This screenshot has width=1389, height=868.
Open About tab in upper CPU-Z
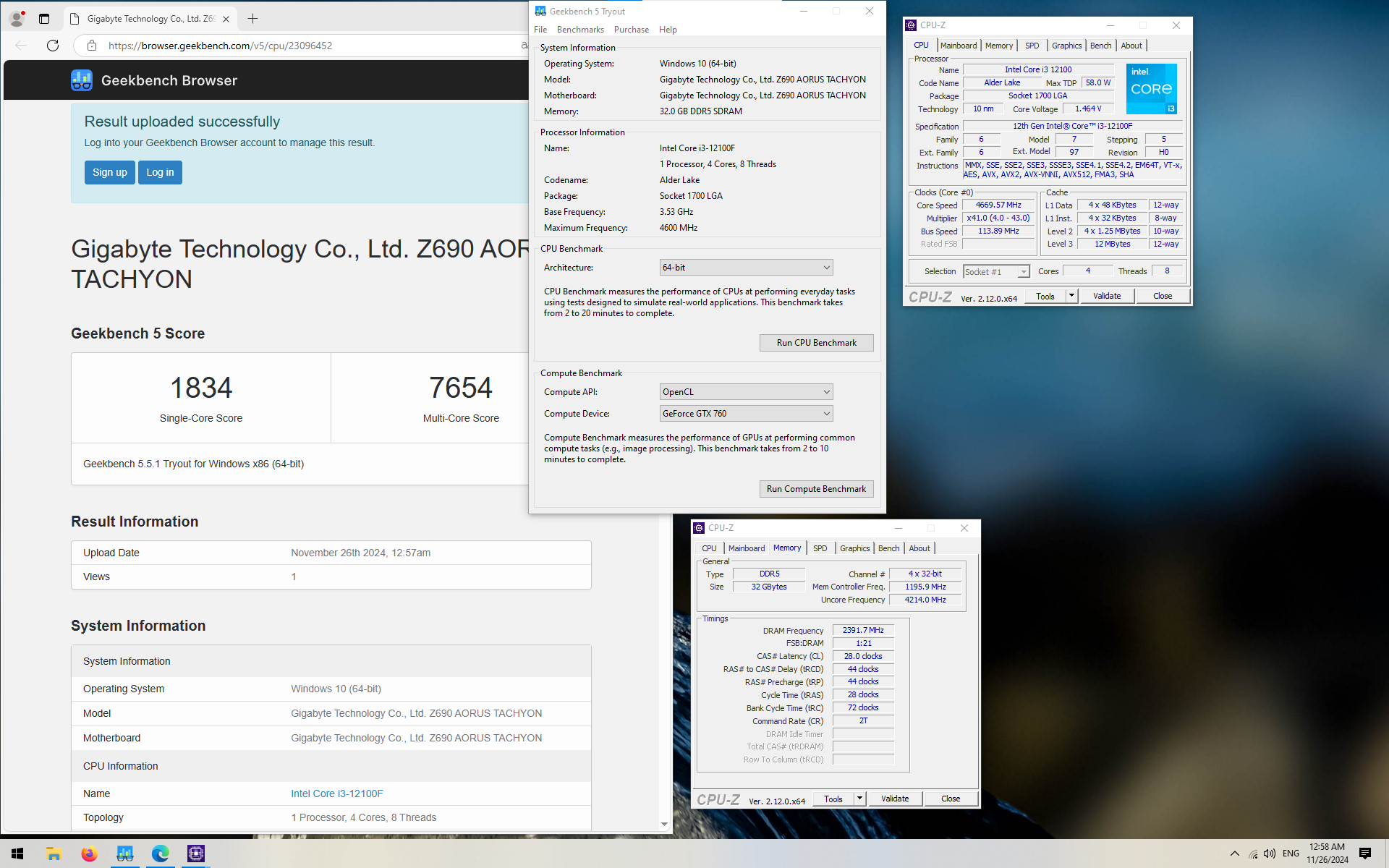click(1131, 46)
